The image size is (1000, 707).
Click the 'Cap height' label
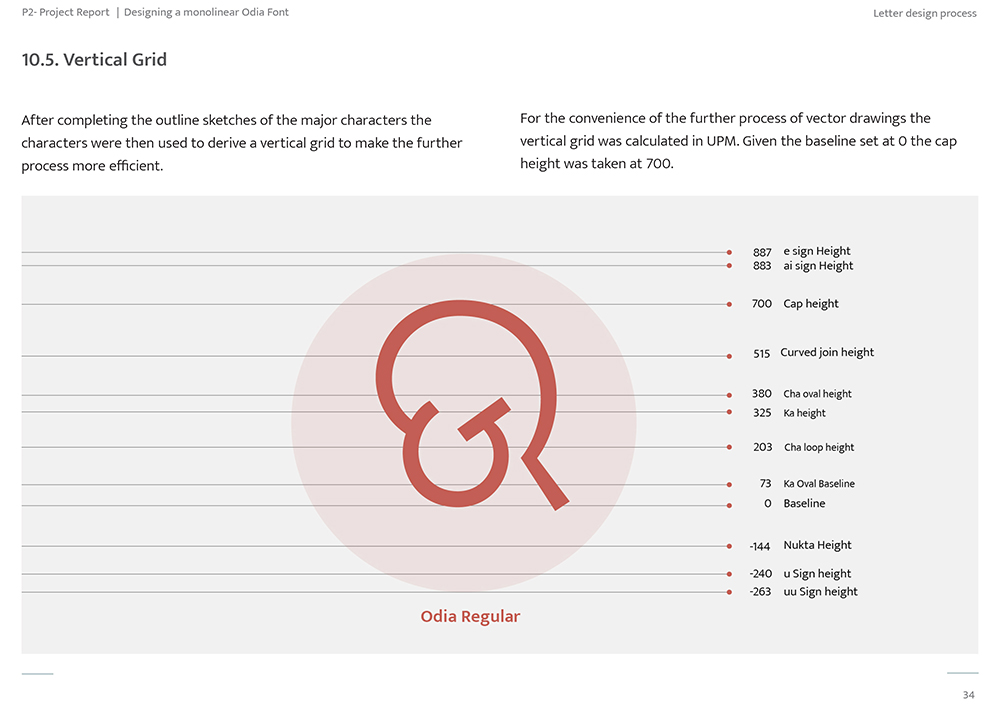click(811, 304)
